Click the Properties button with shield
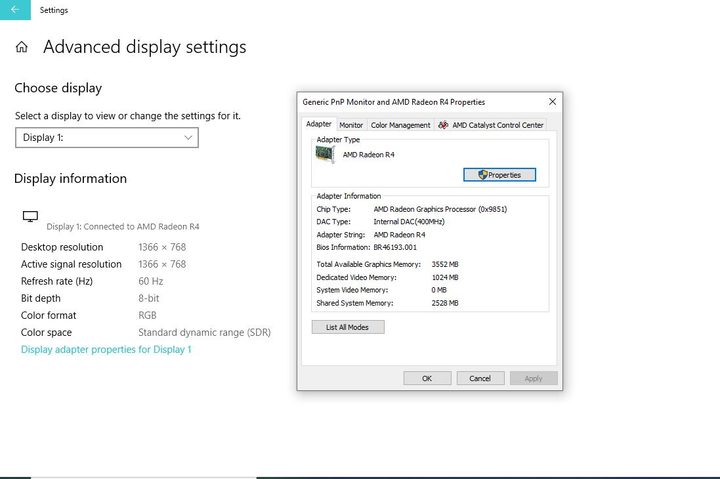 pyautogui.click(x=499, y=175)
